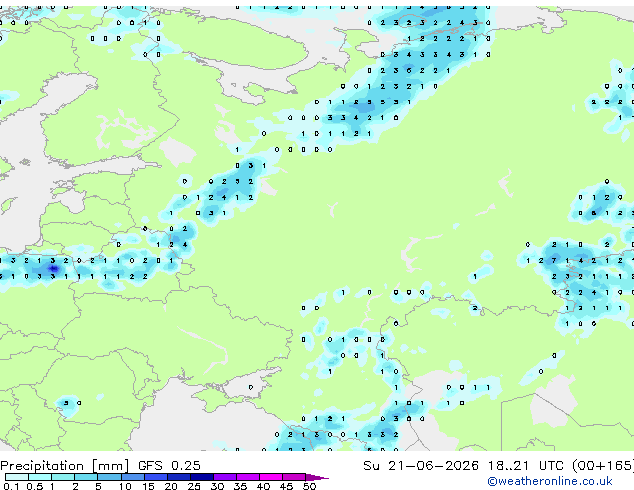This screenshot has width=634, height=490.
Task: Select the 5–10 mm legend color swatch
Action: point(109,477)
